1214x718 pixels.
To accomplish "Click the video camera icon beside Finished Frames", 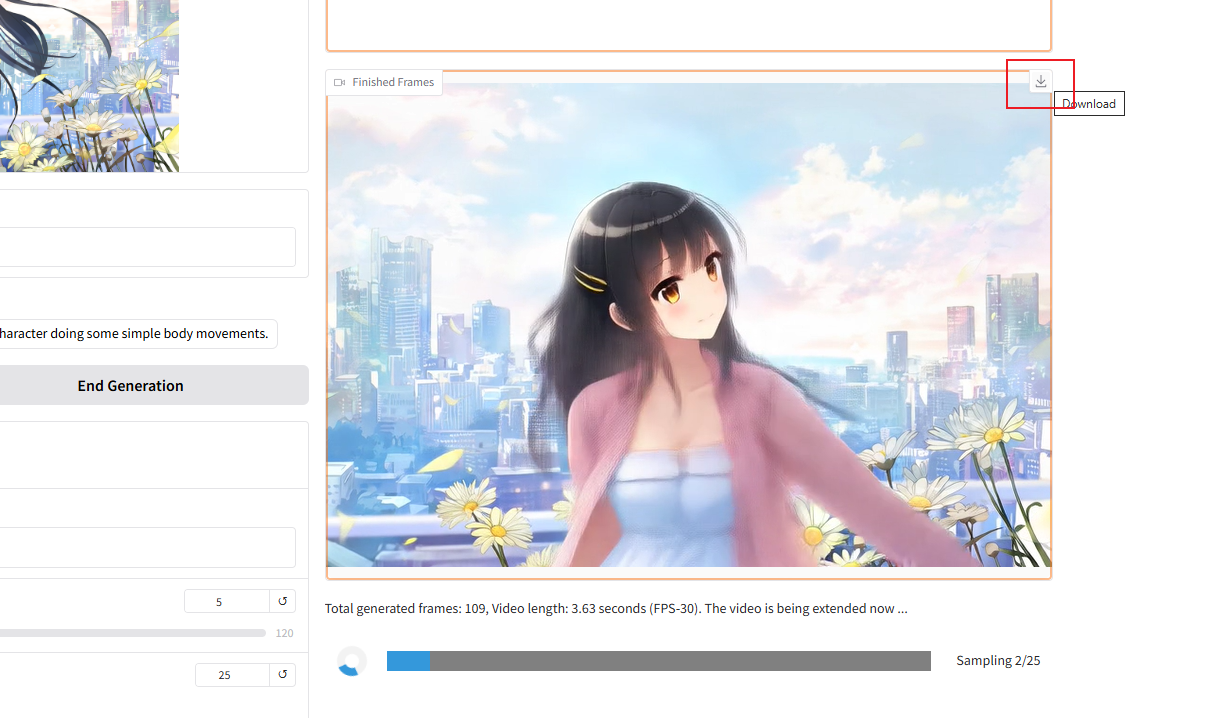I will coord(340,82).
